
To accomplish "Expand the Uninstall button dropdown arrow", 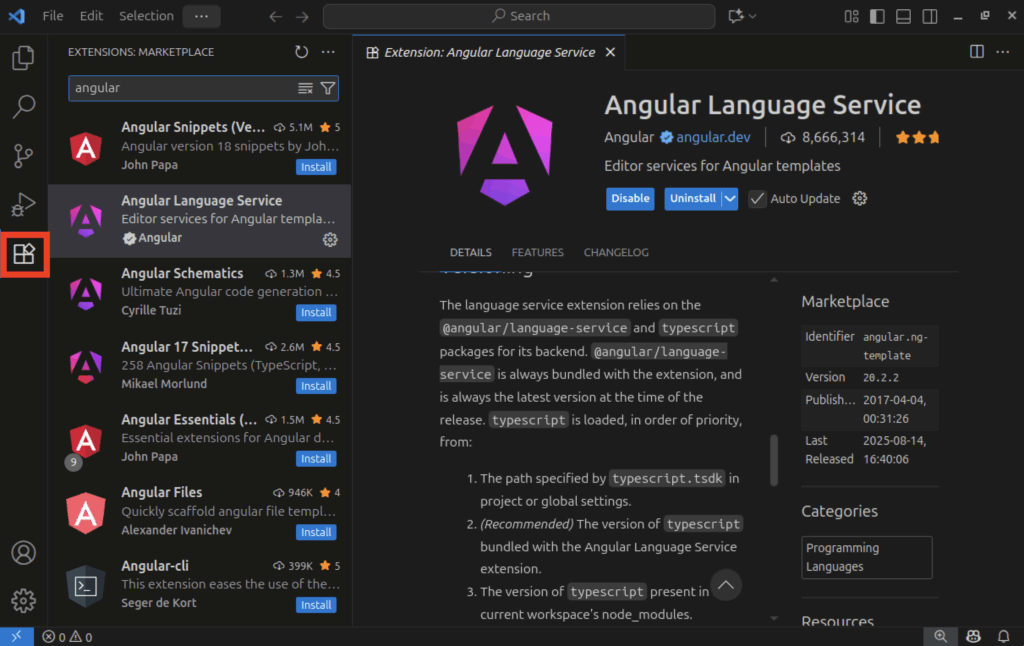I will (x=730, y=198).
